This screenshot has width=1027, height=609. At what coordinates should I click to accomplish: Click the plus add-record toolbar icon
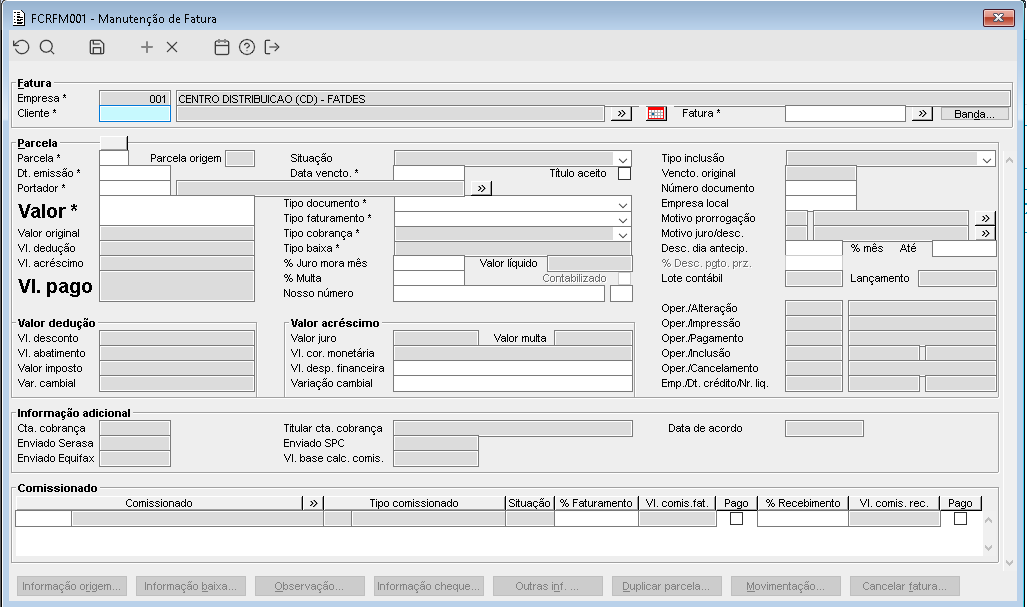147,47
